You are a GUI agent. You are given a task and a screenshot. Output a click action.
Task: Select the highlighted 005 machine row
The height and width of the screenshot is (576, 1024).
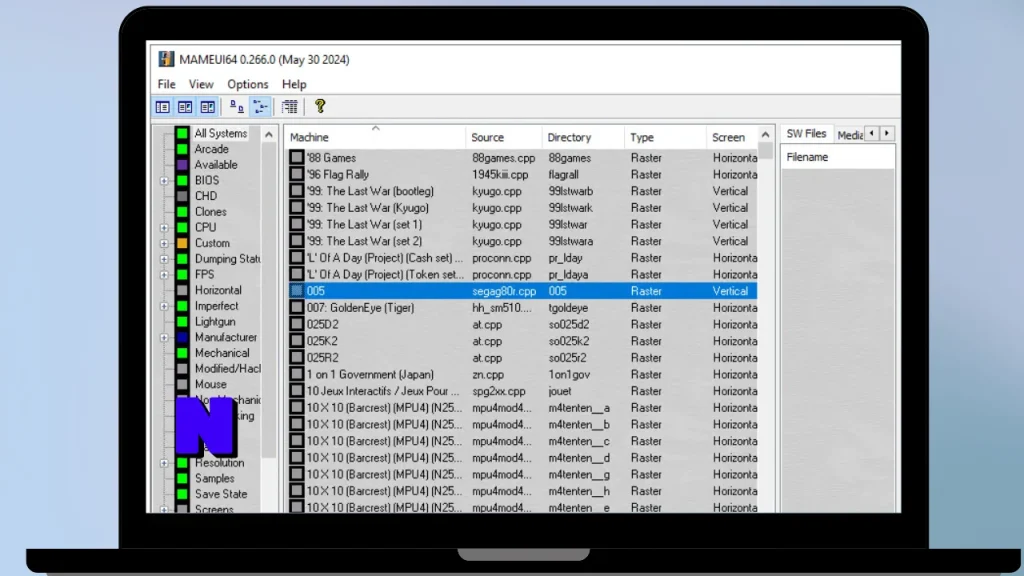click(522, 291)
